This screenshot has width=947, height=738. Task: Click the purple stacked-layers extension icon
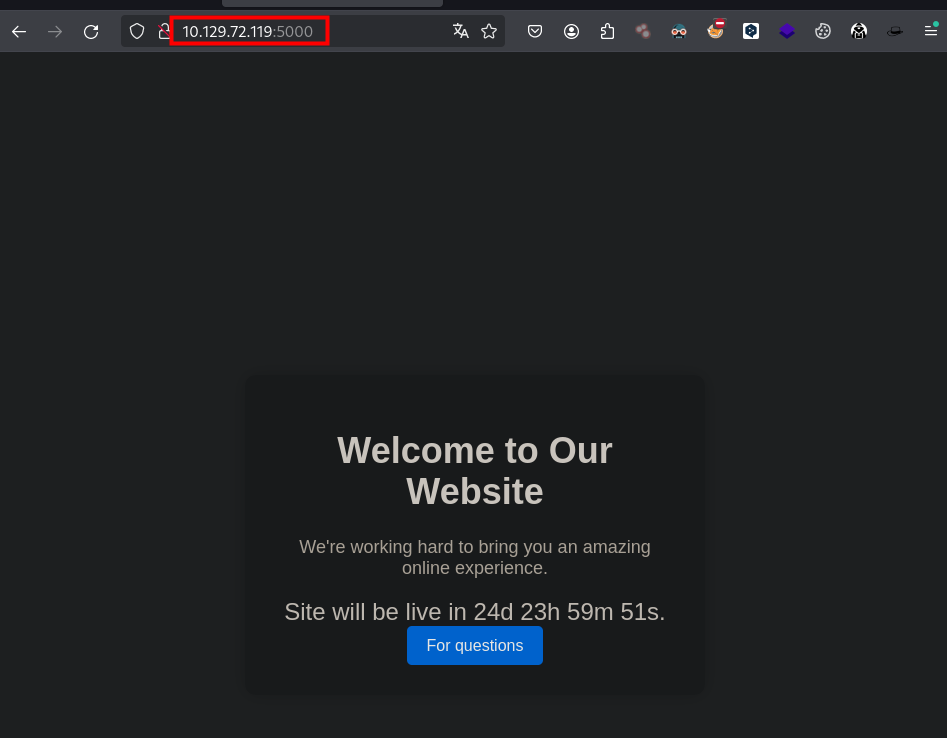point(787,31)
